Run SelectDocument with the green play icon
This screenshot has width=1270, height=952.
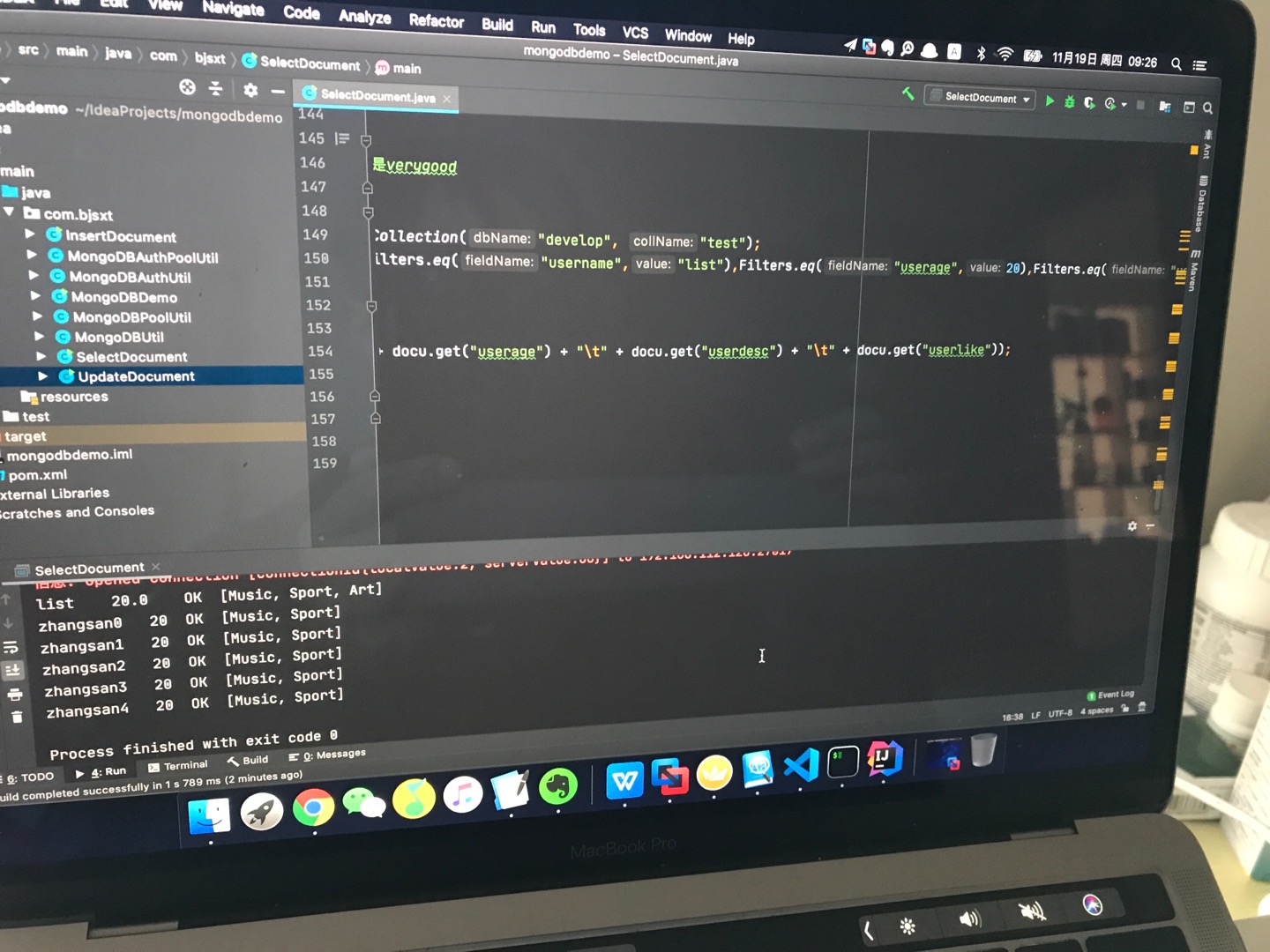coord(1050,101)
